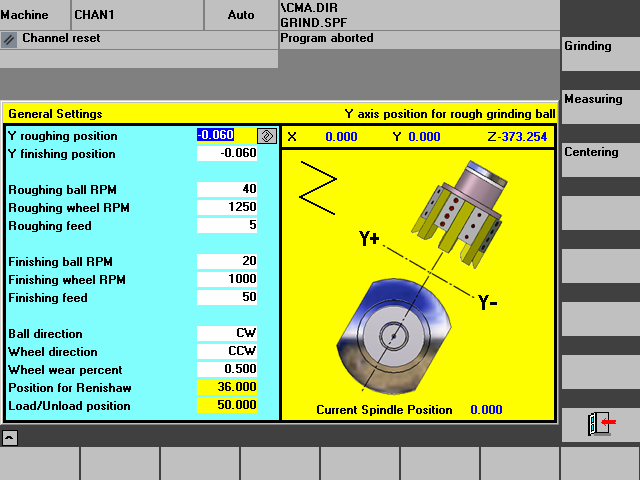Click the Y axis value in position bar

[424, 137]
